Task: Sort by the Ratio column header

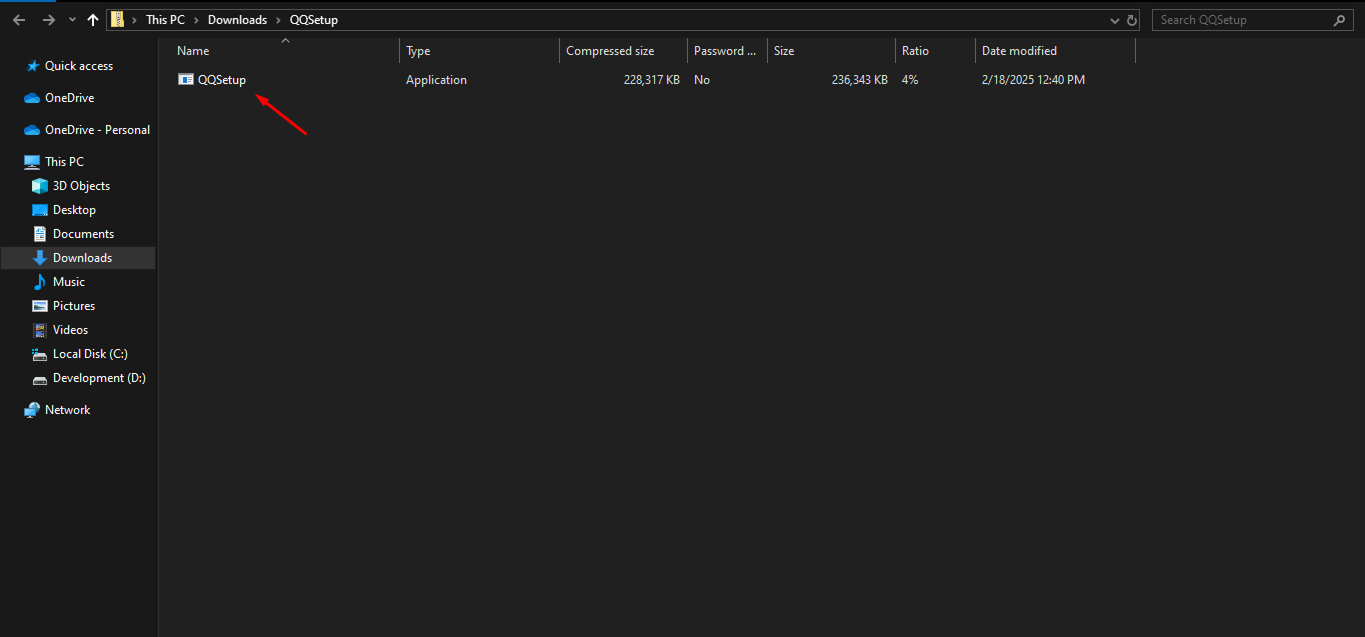Action: tap(935, 51)
